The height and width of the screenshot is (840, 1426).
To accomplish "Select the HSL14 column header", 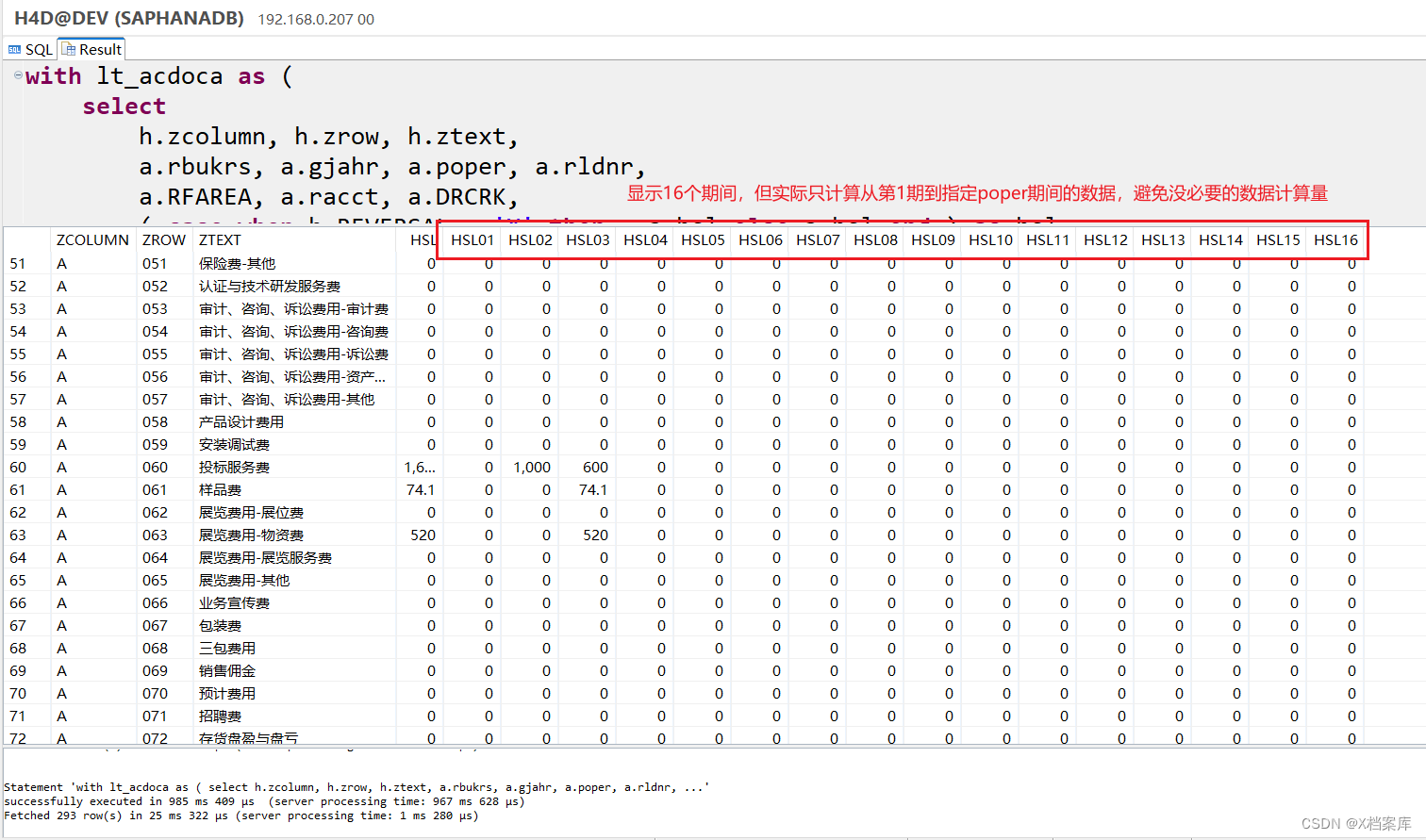I will point(1220,239).
